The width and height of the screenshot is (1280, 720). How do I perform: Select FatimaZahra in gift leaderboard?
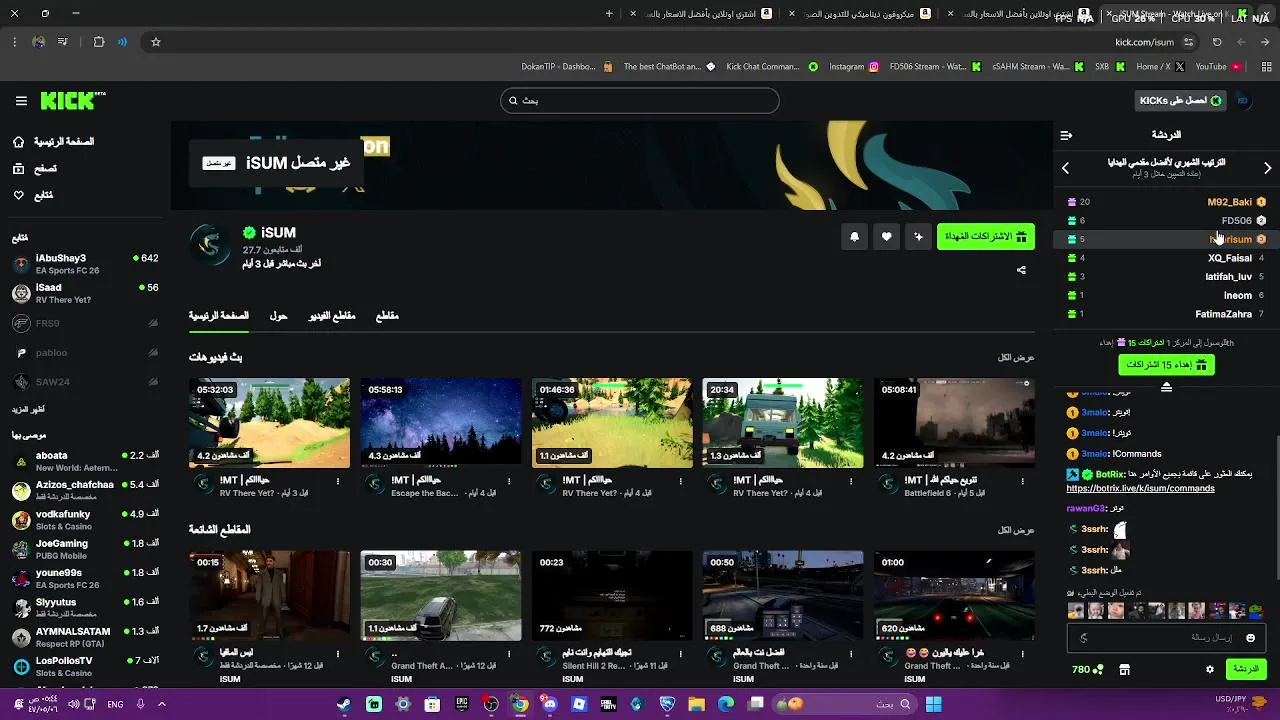pos(1166,314)
